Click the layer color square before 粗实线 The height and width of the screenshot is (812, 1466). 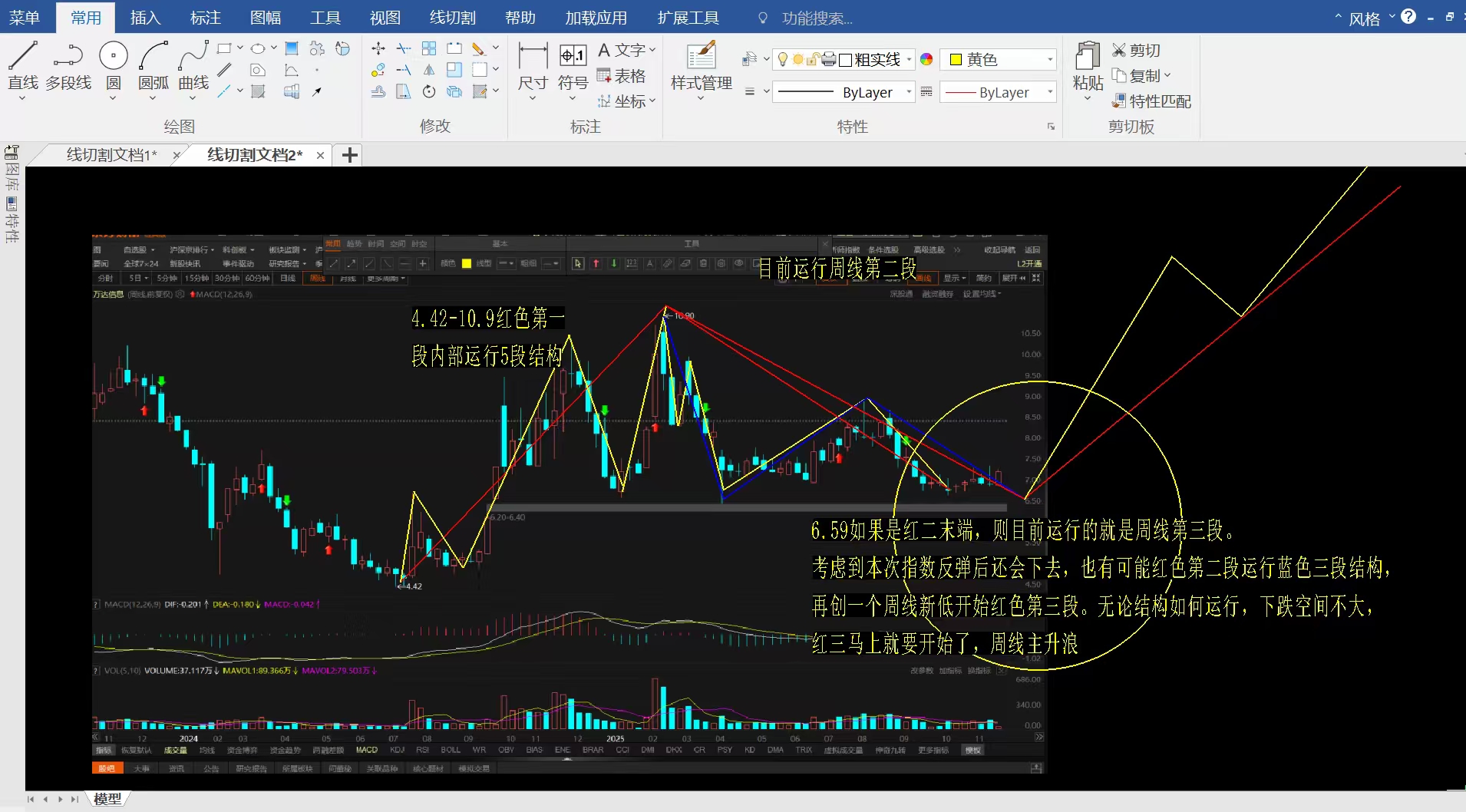pos(845,60)
